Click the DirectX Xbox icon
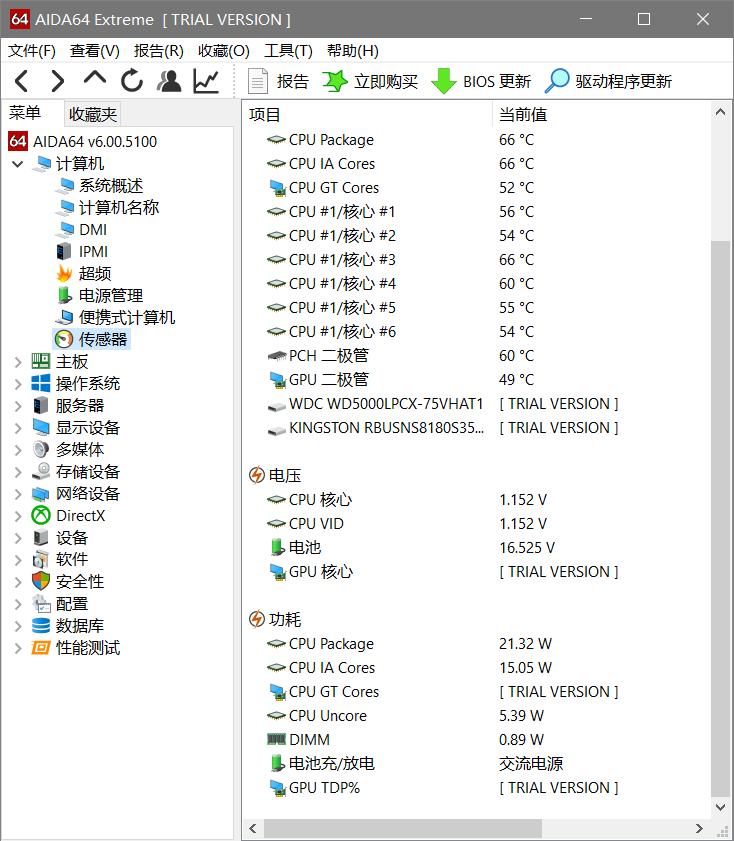The height and width of the screenshot is (841, 734). (x=41, y=516)
